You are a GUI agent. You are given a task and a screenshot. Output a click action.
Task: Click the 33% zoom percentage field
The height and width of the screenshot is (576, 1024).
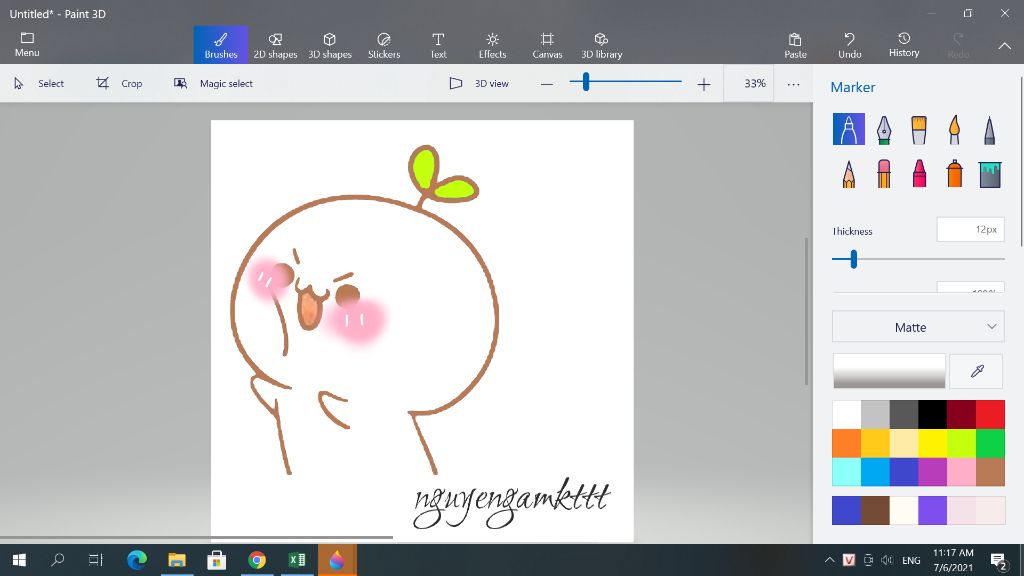pos(749,84)
